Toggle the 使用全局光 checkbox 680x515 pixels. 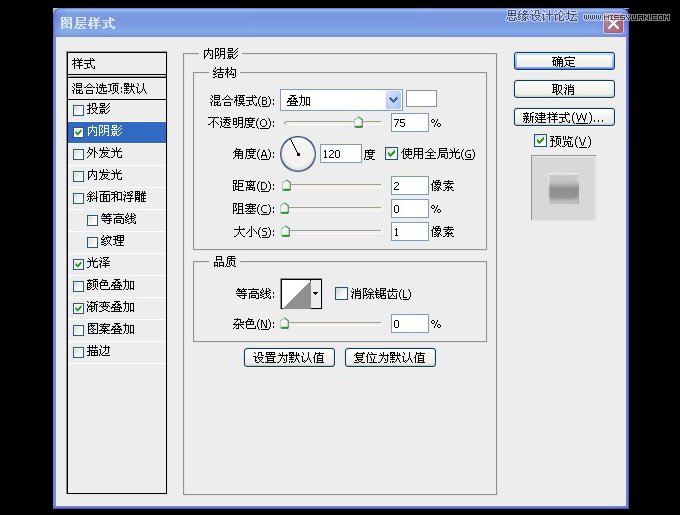tap(391, 153)
